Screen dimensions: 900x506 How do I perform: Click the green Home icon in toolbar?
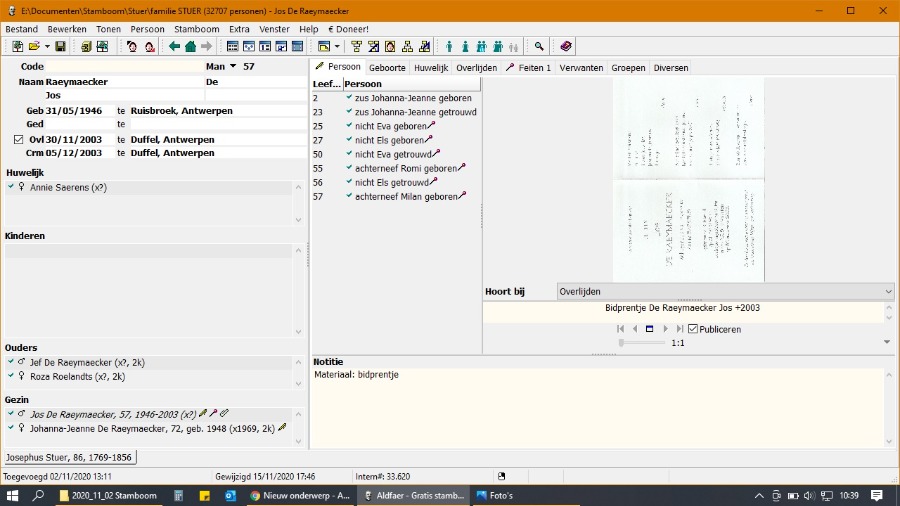coord(190,47)
